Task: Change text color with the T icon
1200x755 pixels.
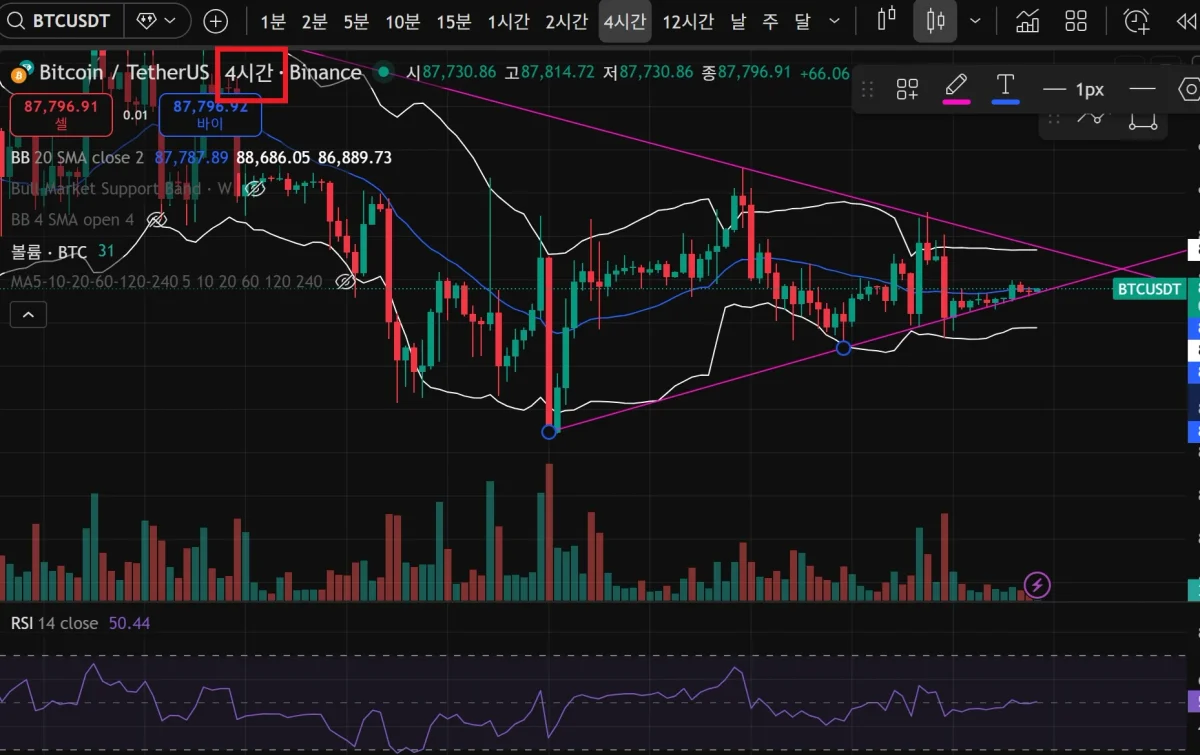Action: 1005,88
